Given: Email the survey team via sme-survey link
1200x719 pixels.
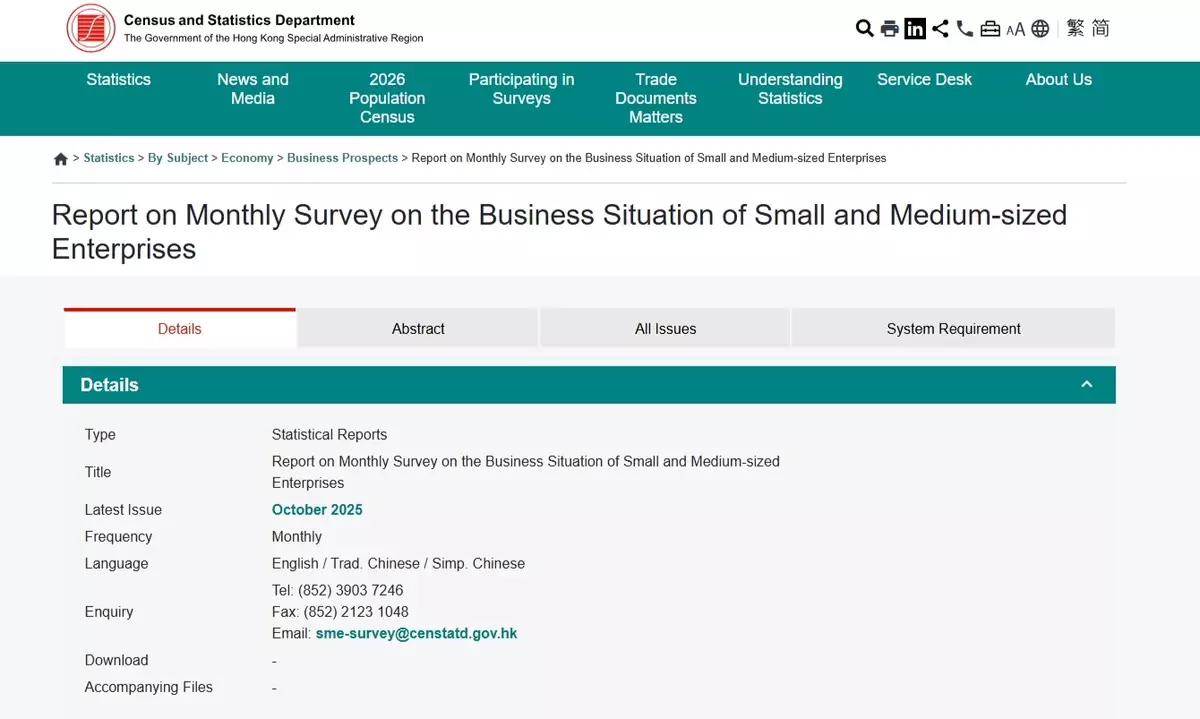Looking at the screenshot, I should pos(417,633).
